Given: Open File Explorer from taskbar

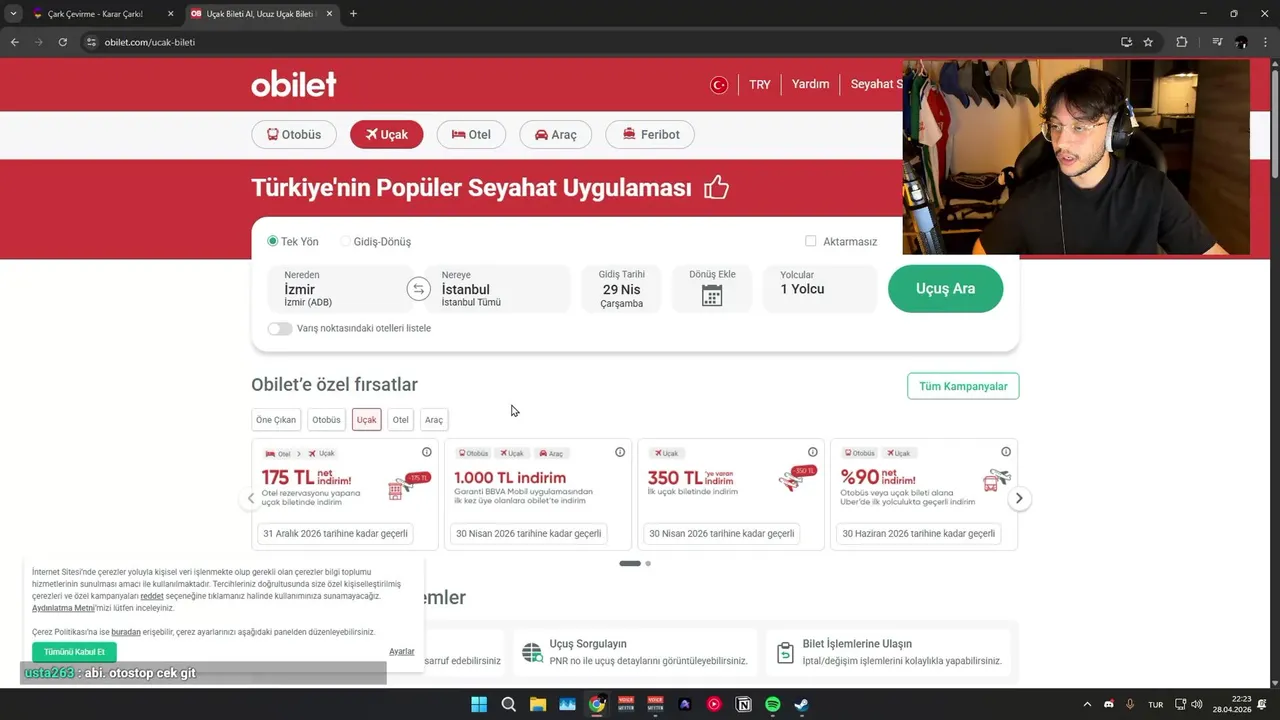Looking at the screenshot, I should (538, 704).
